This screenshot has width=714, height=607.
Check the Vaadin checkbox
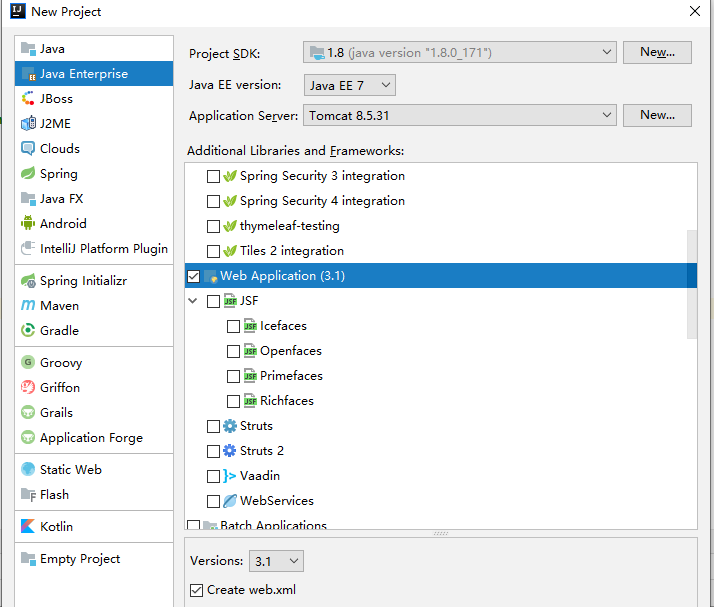213,477
